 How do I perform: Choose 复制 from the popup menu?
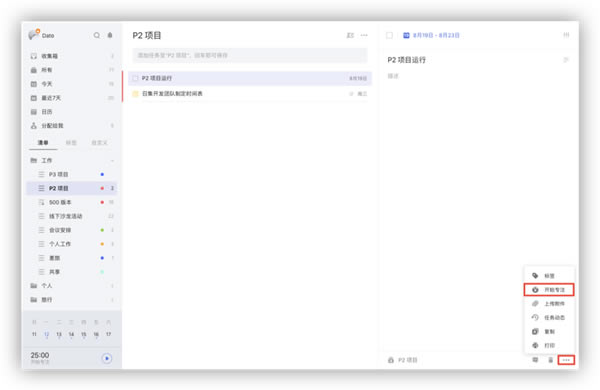coord(549,331)
